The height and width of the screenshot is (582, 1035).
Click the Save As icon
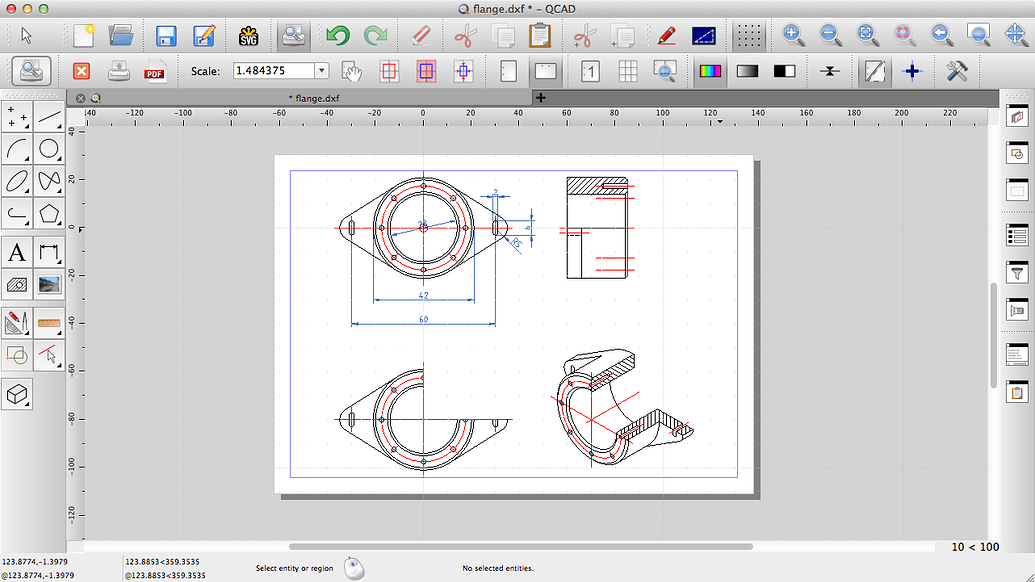pos(203,35)
